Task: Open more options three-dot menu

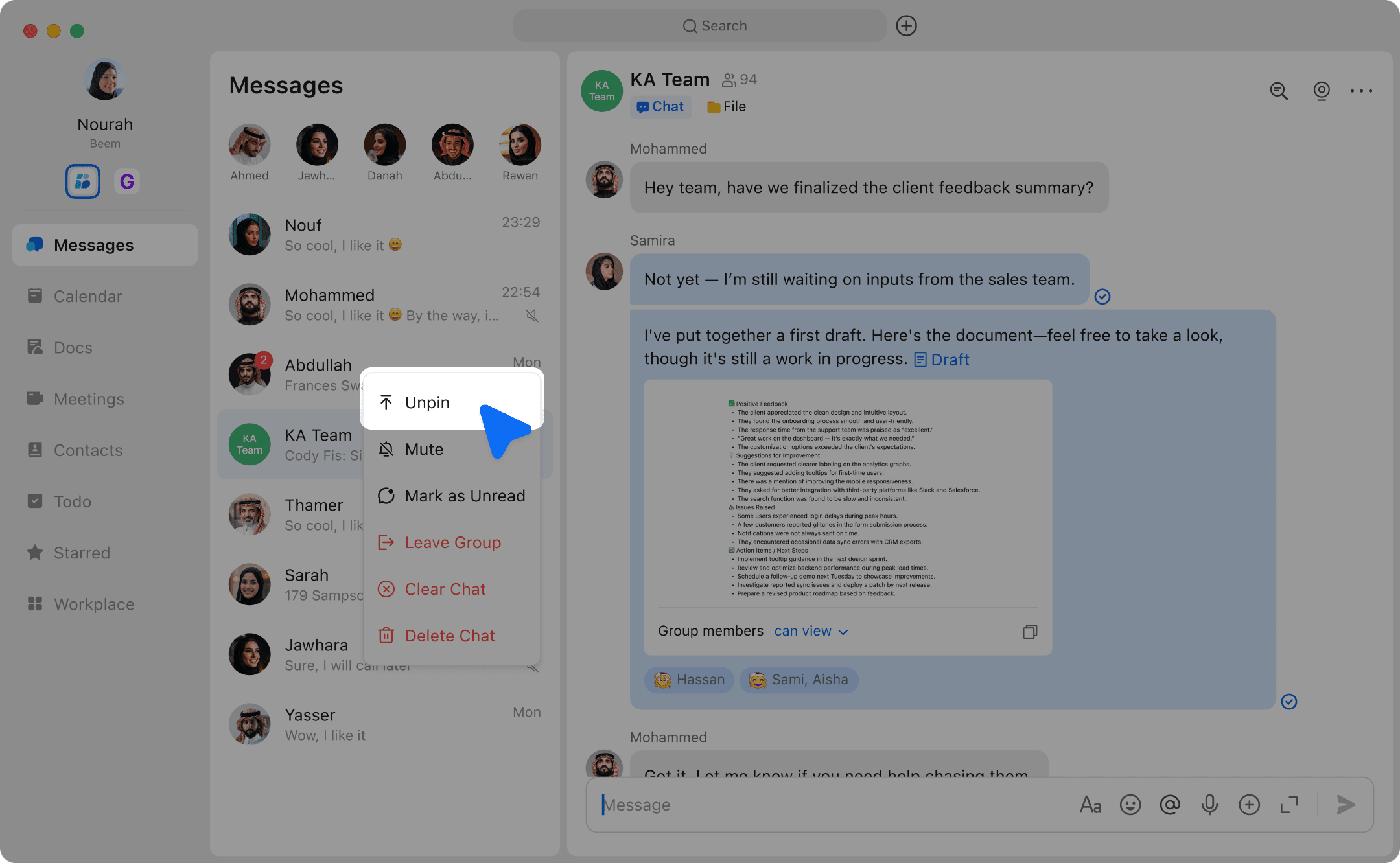Action: coord(1361,91)
